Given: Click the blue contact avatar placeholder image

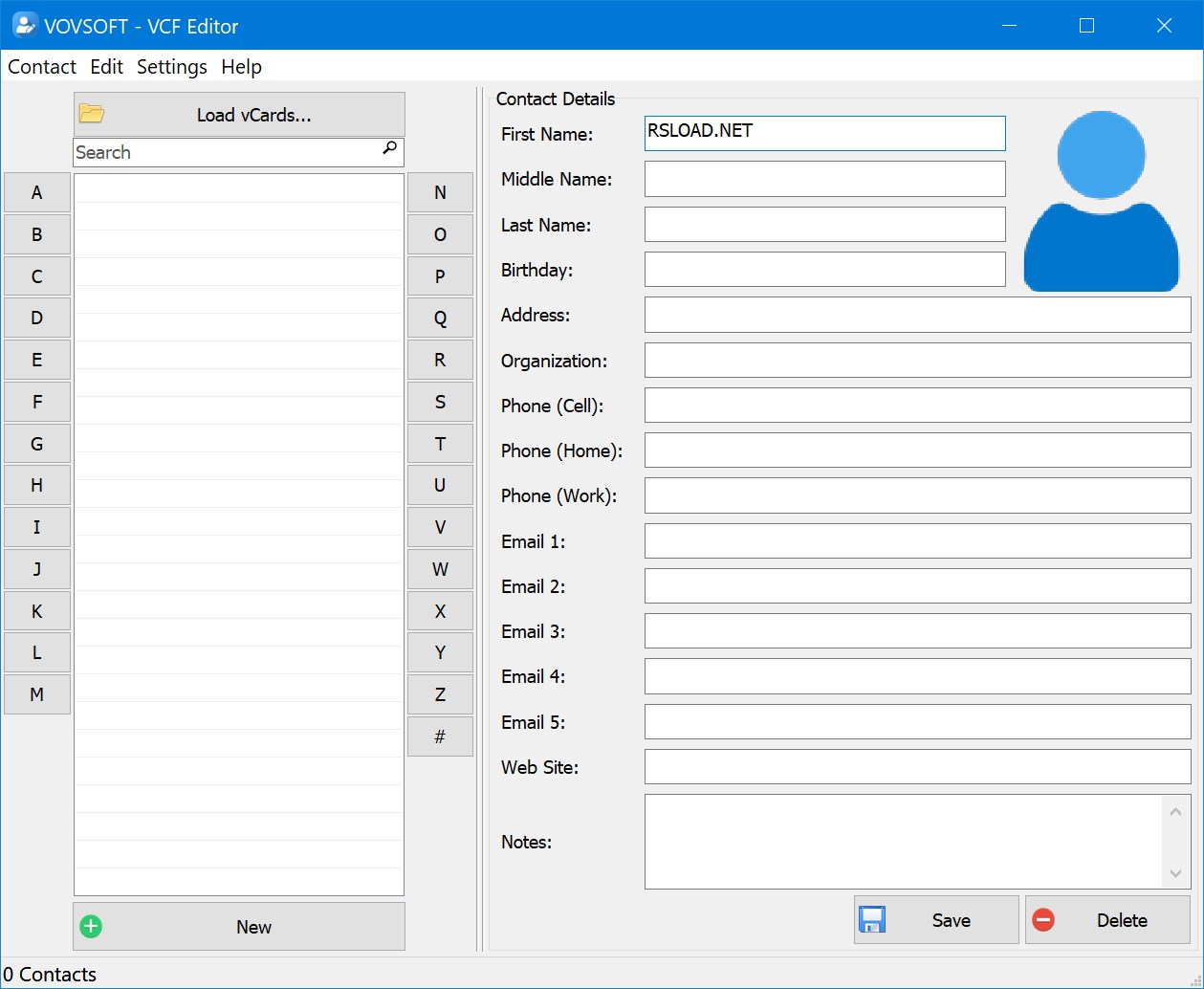Looking at the screenshot, I should (1101, 201).
